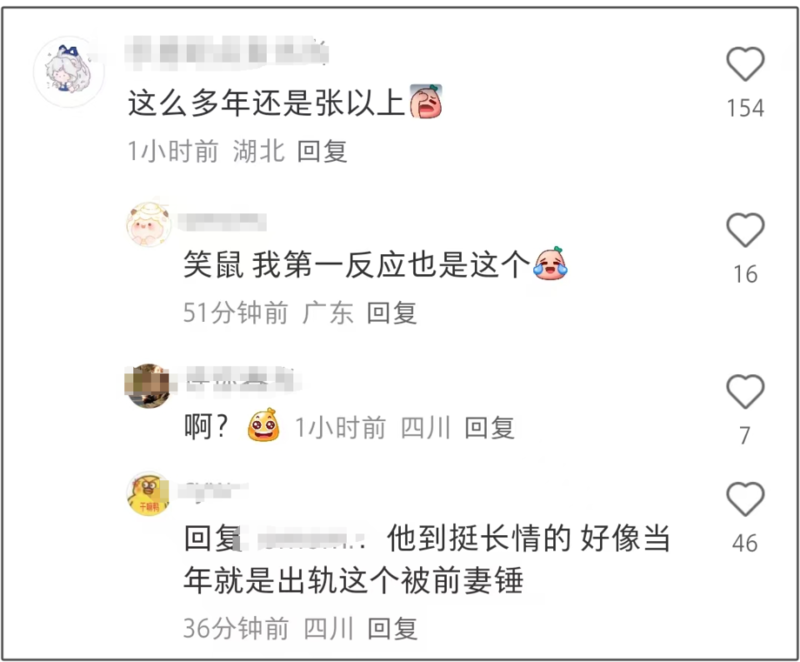The width and height of the screenshot is (800, 662).
Task: Like the comment with 154 likes
Action: coord(745,64)
